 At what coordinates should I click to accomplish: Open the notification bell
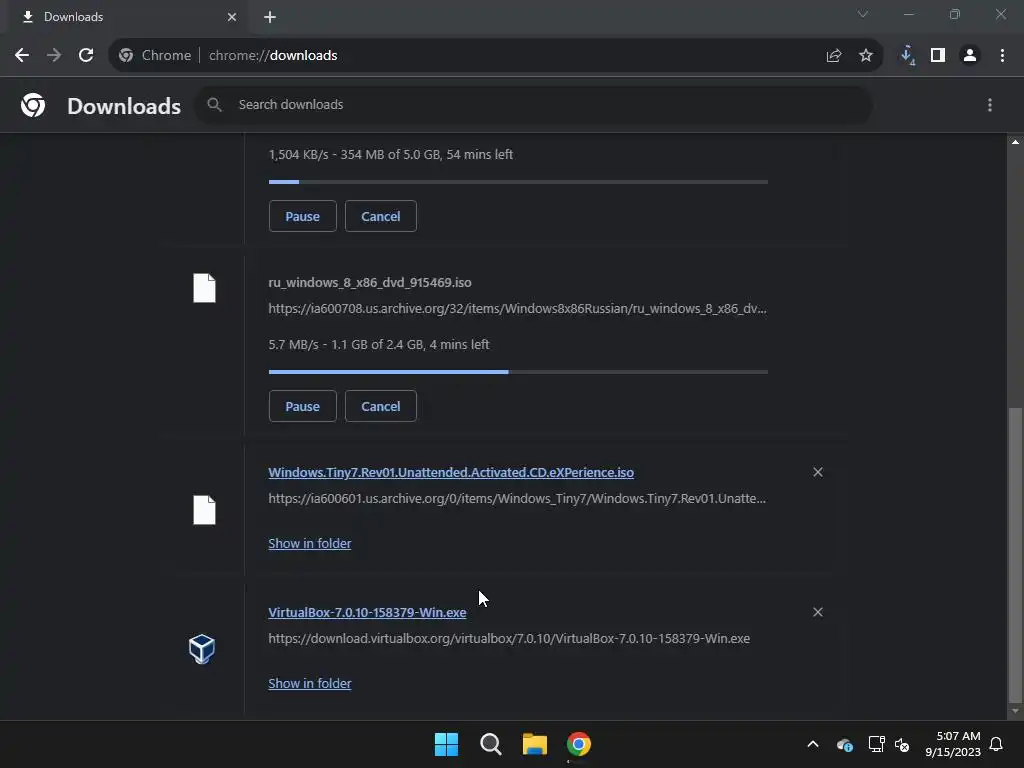click(x=996, y=744)
